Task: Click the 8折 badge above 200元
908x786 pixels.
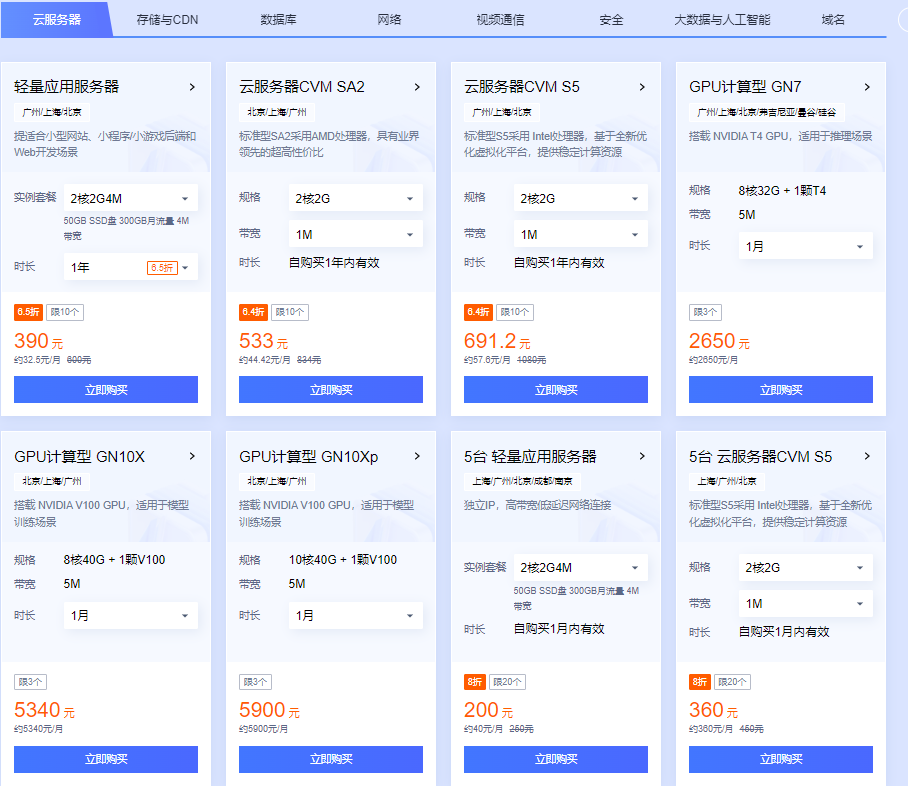Action: 475,682
